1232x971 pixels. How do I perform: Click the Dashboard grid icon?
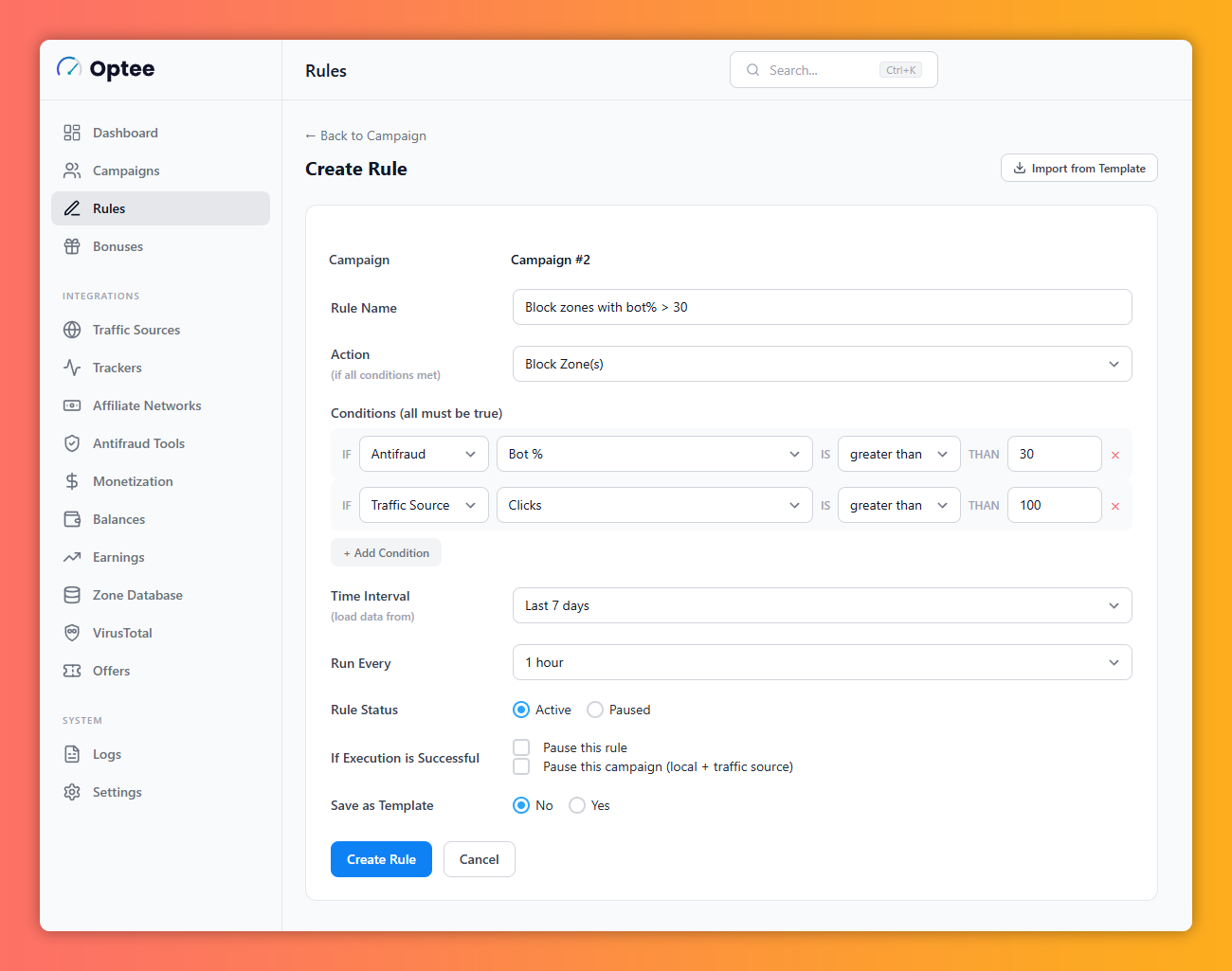click(72, 133)
